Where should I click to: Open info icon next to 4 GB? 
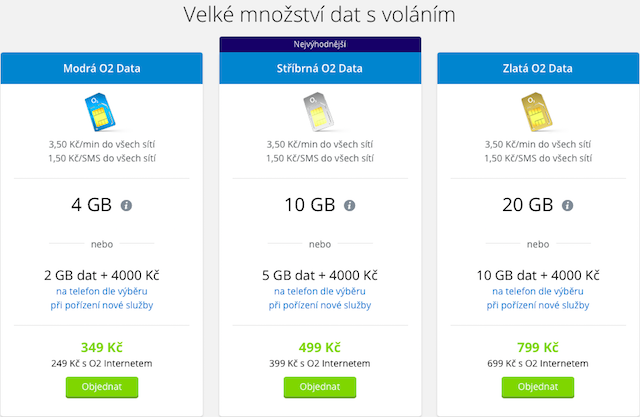(x=126, y=206)
